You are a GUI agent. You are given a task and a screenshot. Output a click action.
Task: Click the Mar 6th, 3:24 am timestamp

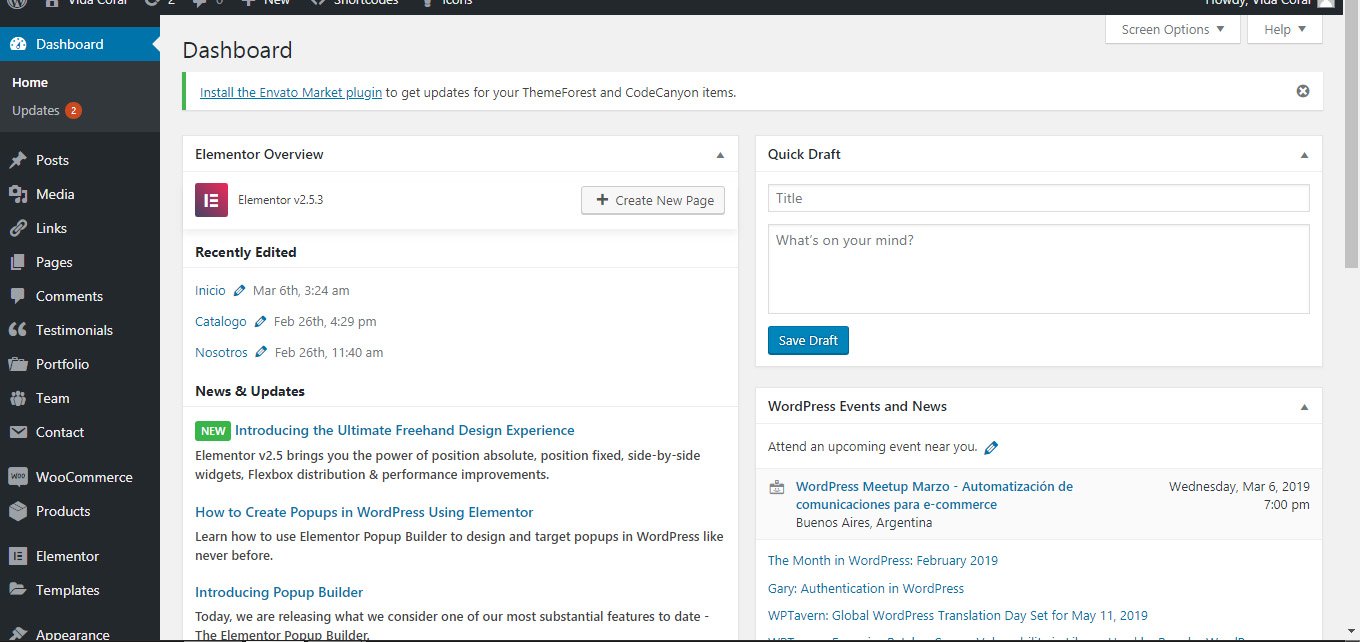coord(301,291)
